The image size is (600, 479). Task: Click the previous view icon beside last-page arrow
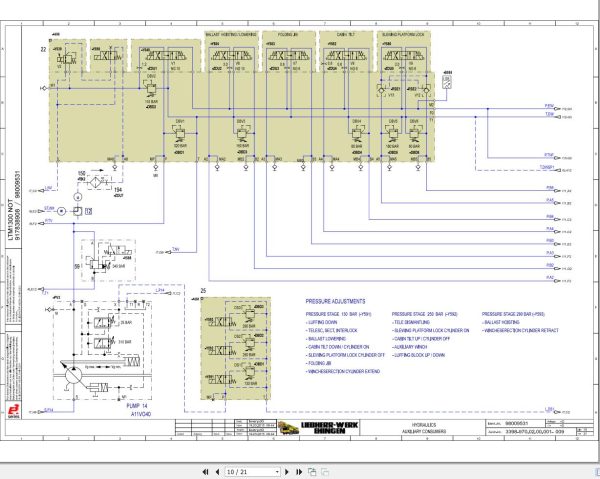pos(312,472)
